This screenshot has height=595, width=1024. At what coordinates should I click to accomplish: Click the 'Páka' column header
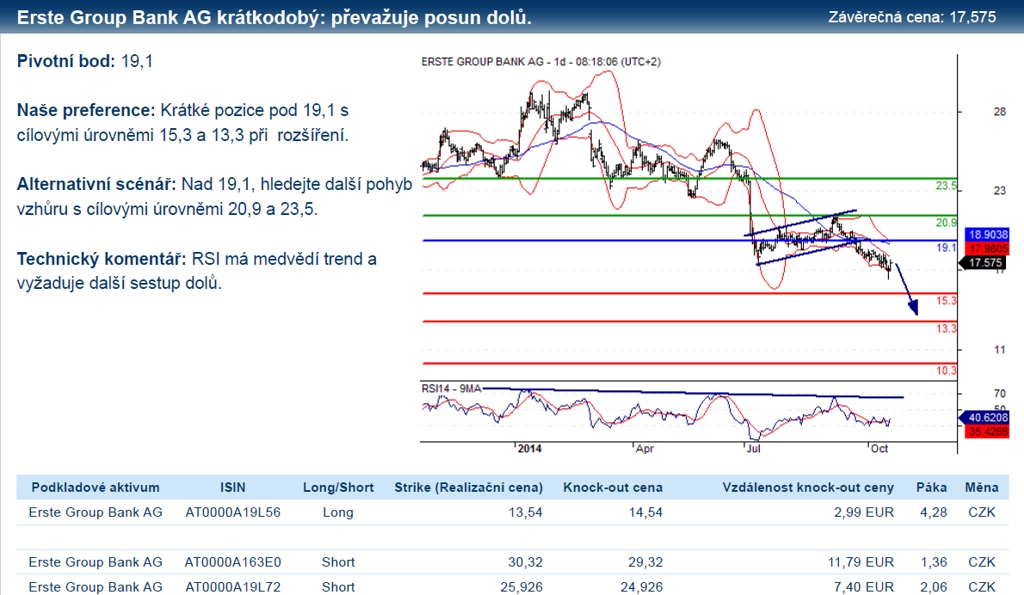931,488
